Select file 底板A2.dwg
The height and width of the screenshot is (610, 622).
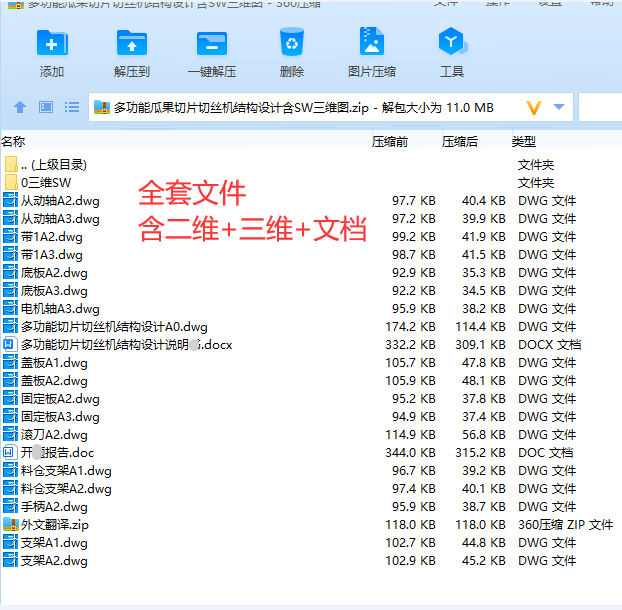coord(54,273)
